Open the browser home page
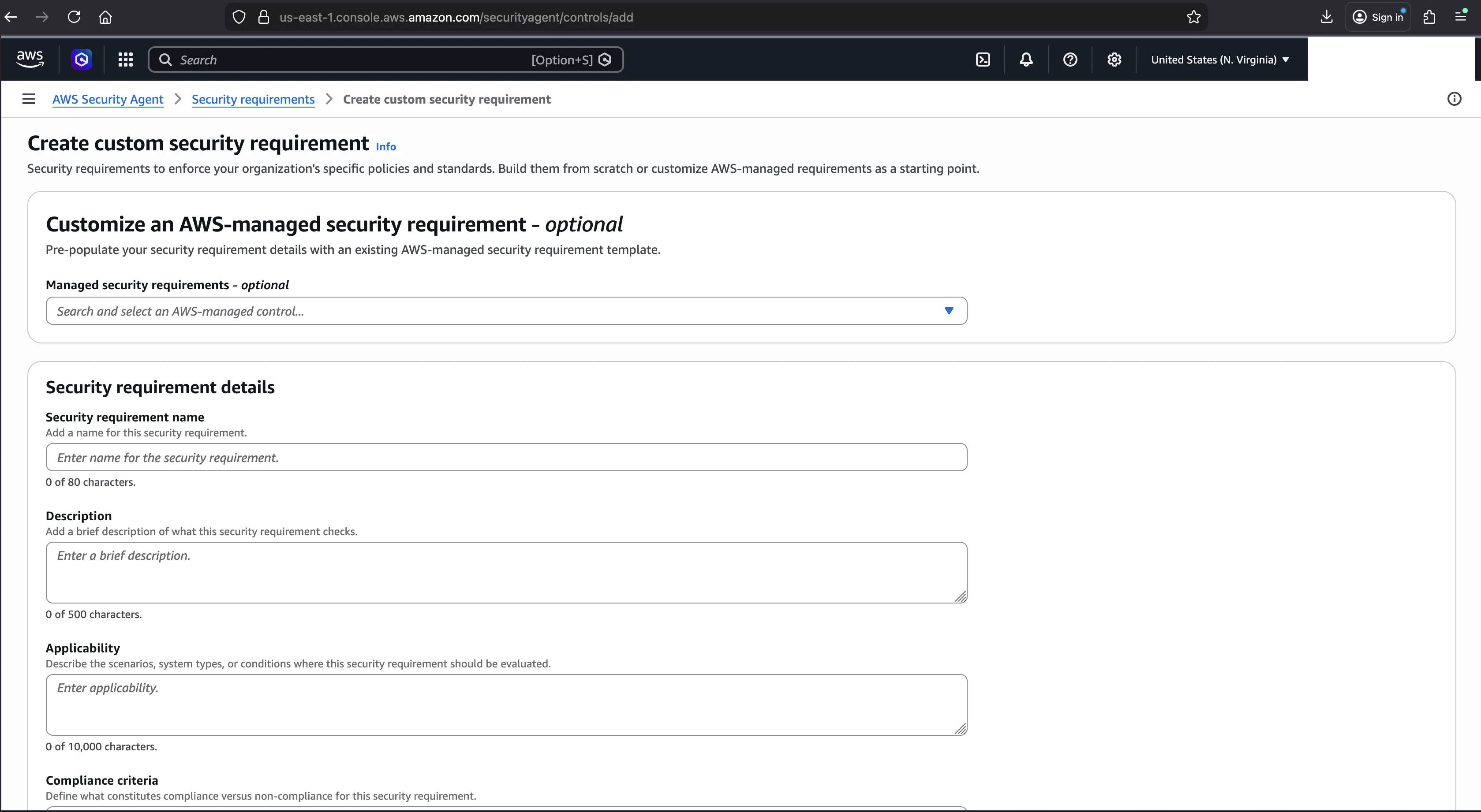The width and height of the screenshot is (1481, 812). [105, 17]
